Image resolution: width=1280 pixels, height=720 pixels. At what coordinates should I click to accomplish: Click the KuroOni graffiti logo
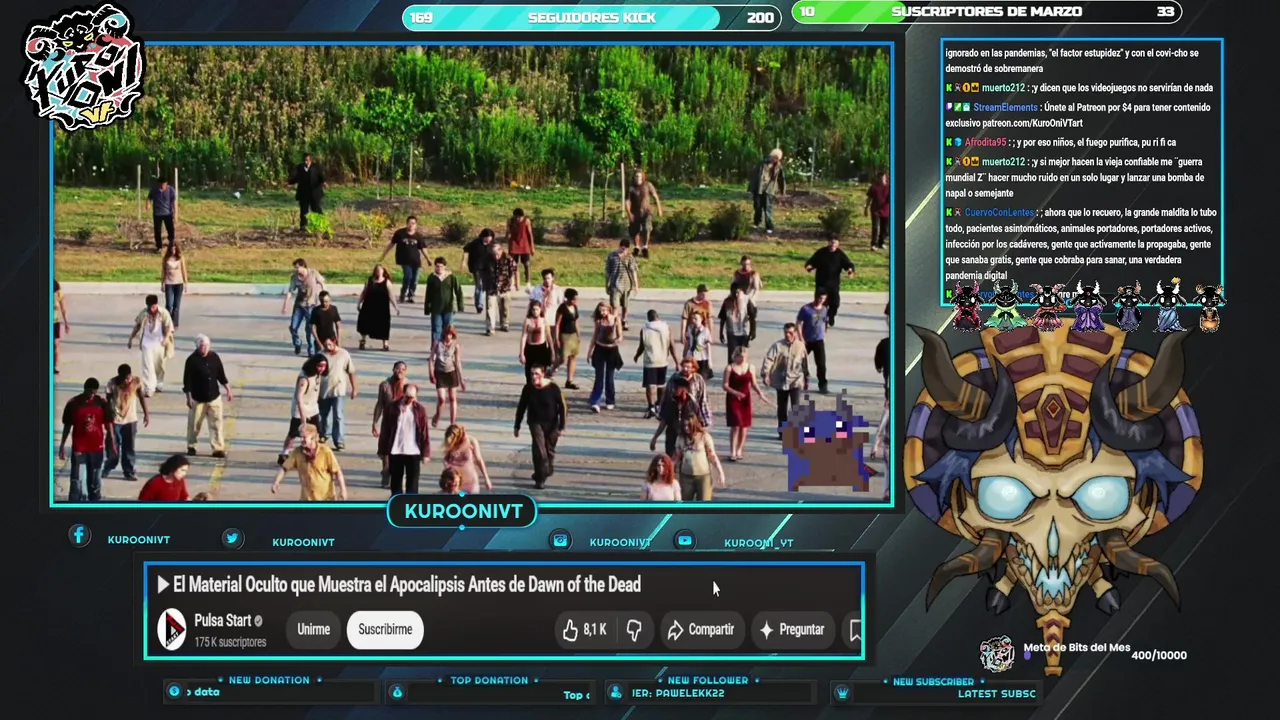[85, 67]
